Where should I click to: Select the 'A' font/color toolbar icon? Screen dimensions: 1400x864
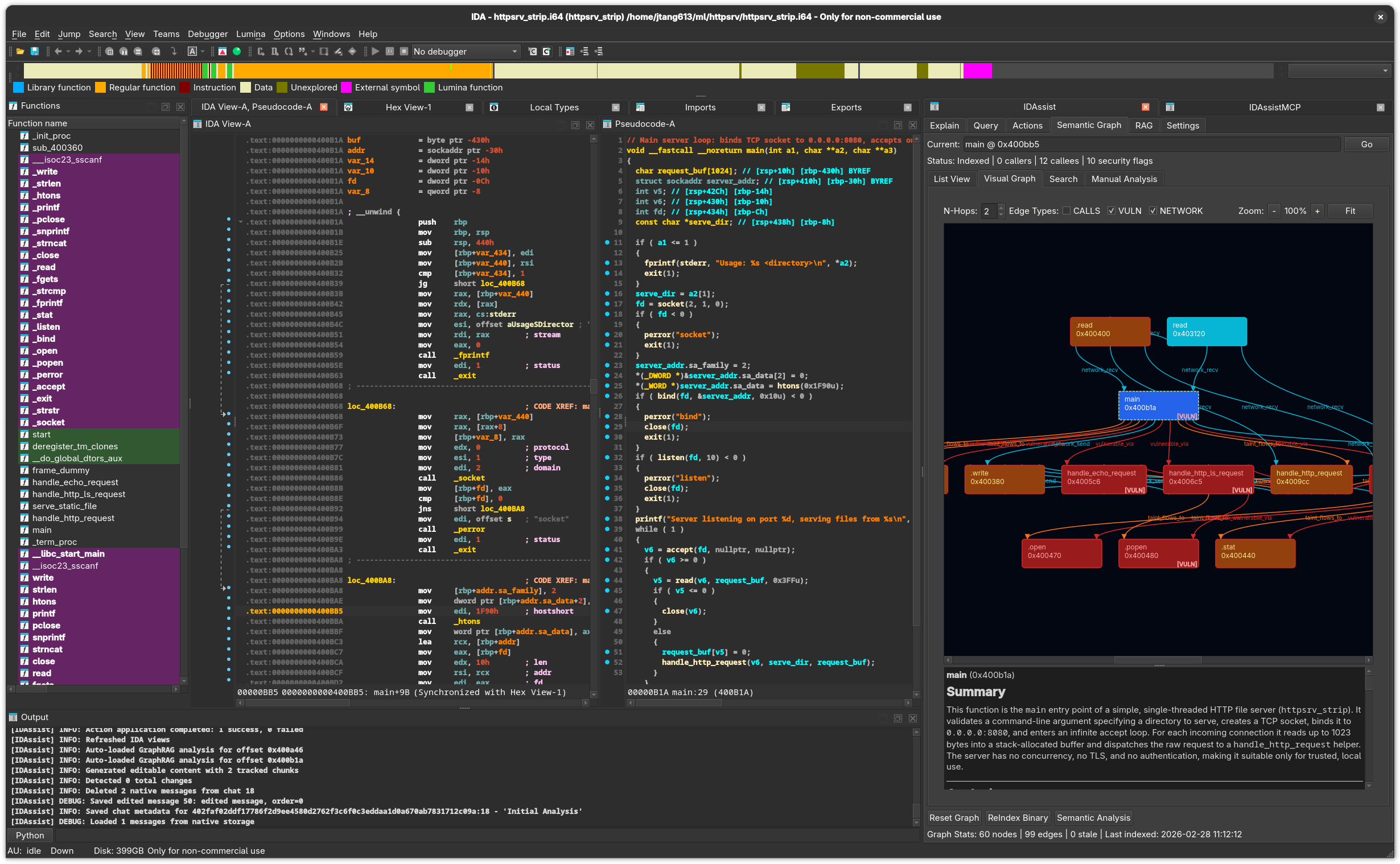(192, 51)
